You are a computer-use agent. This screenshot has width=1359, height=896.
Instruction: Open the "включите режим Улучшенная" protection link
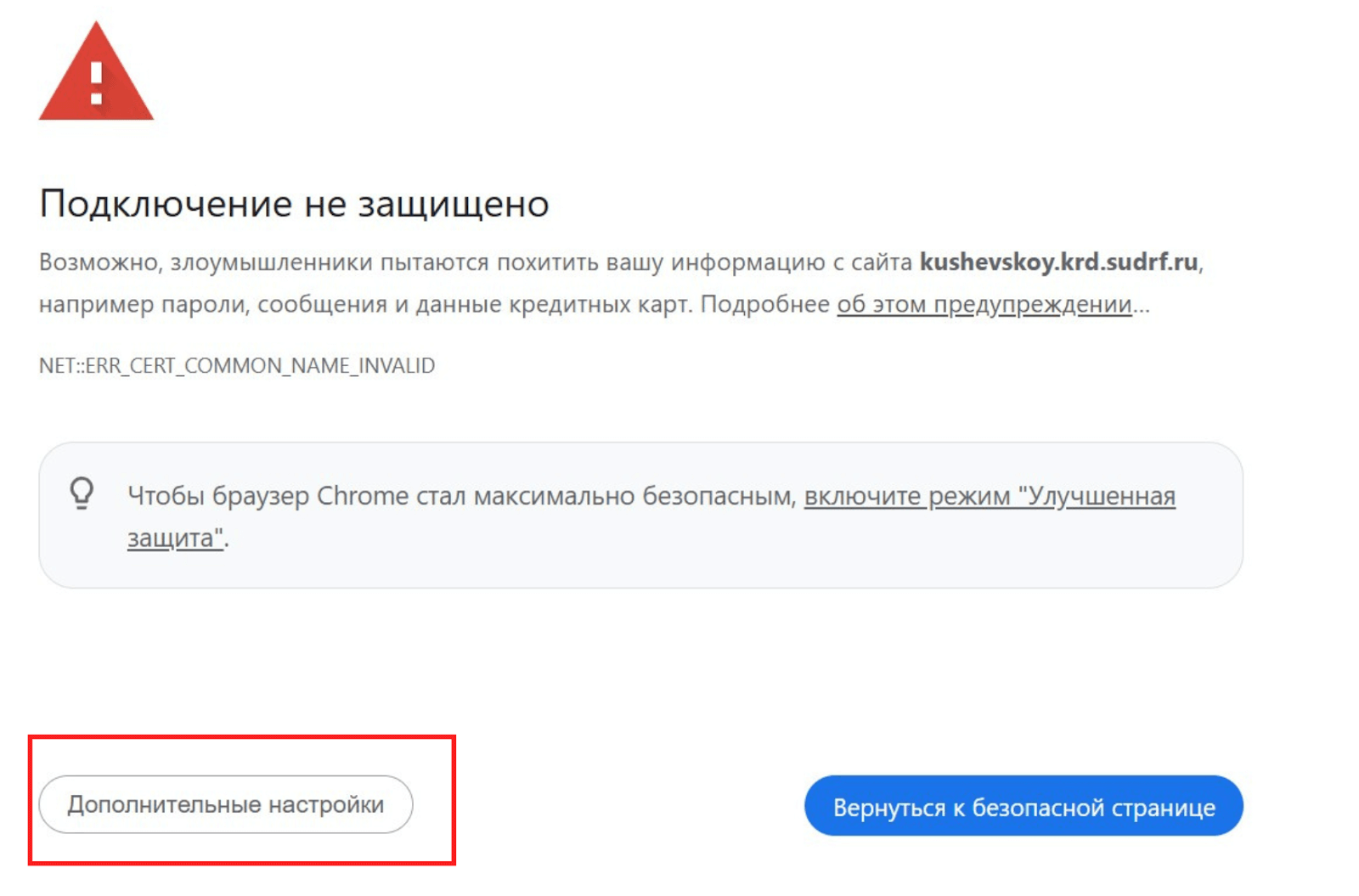[x=990, y=495]
